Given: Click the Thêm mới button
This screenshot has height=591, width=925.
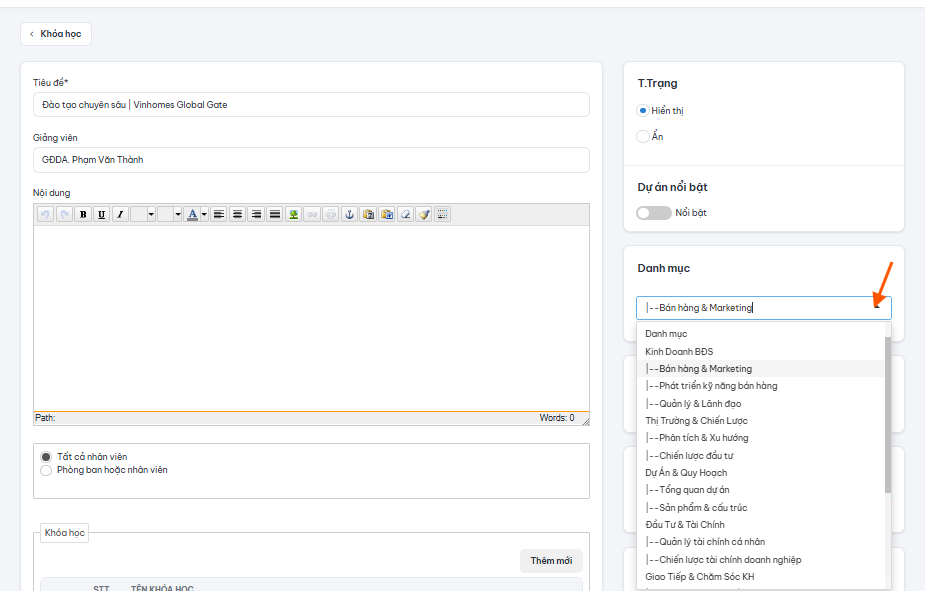Looking at the screenshot, I should [x=551, y=561].
